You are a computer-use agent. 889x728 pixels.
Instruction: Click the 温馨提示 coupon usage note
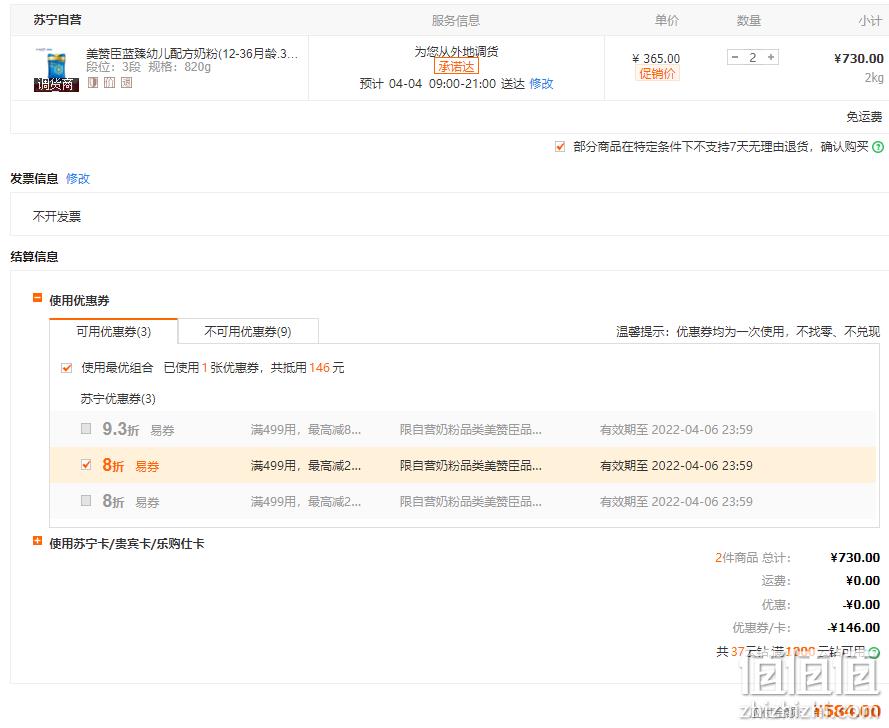coord(748,332)
